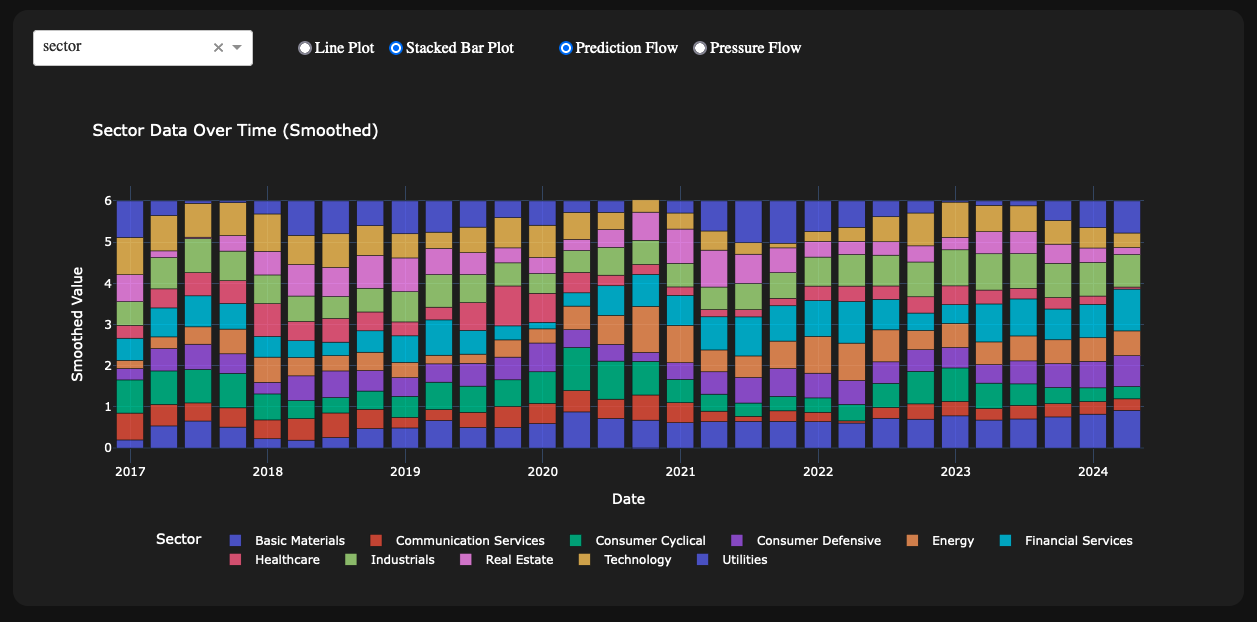Click the chart title text
Screen dimensions: 1257x622
[x=235, y=130]
